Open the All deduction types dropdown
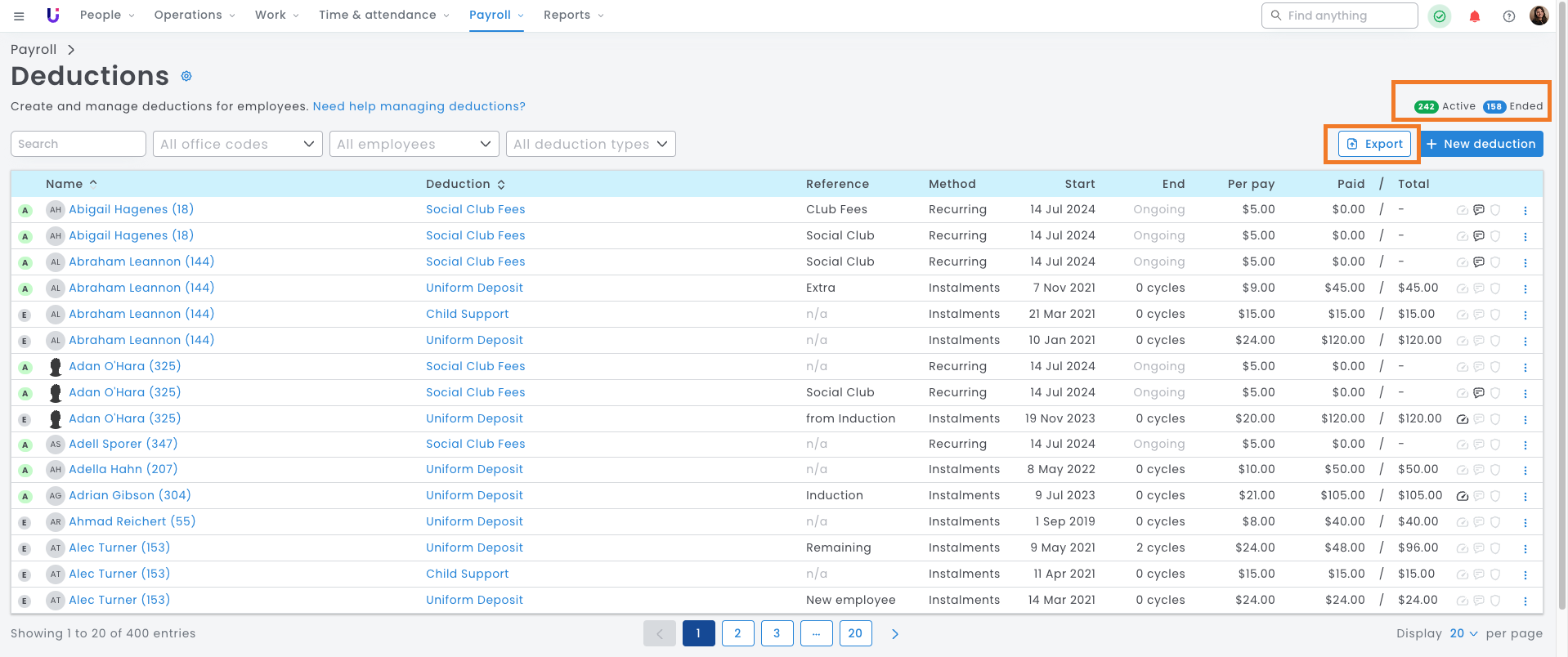The height and width of the screenshot is (657, 1568). (590, 144)
